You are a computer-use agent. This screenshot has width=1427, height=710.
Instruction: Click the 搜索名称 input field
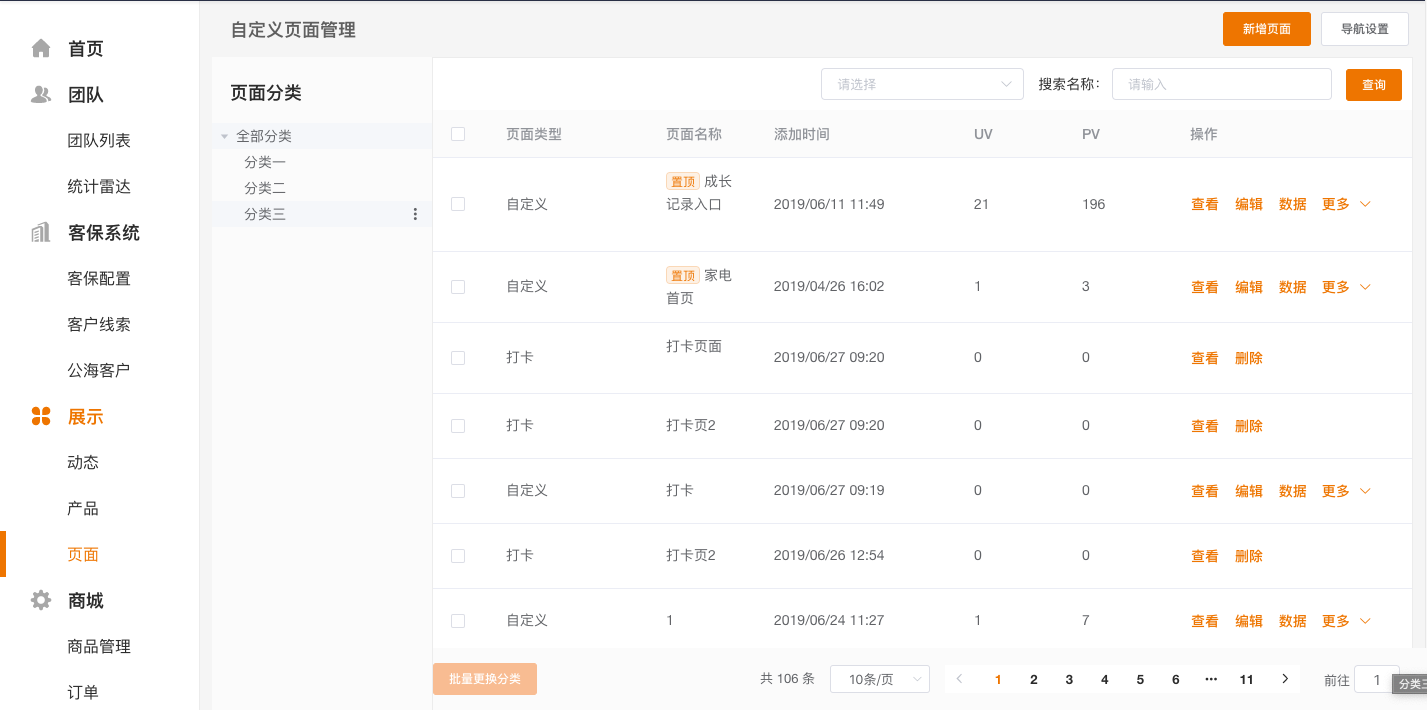tap(1221, 84)
